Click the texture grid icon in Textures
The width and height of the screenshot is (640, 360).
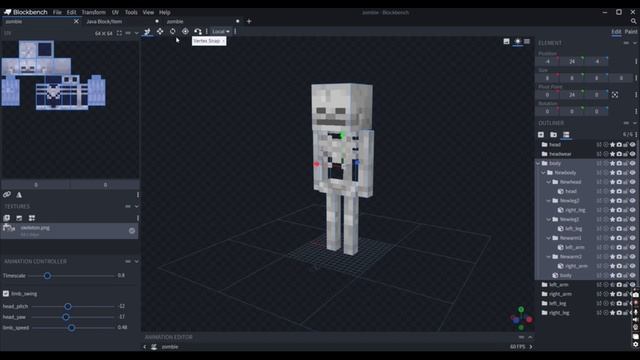click(32, 218)
